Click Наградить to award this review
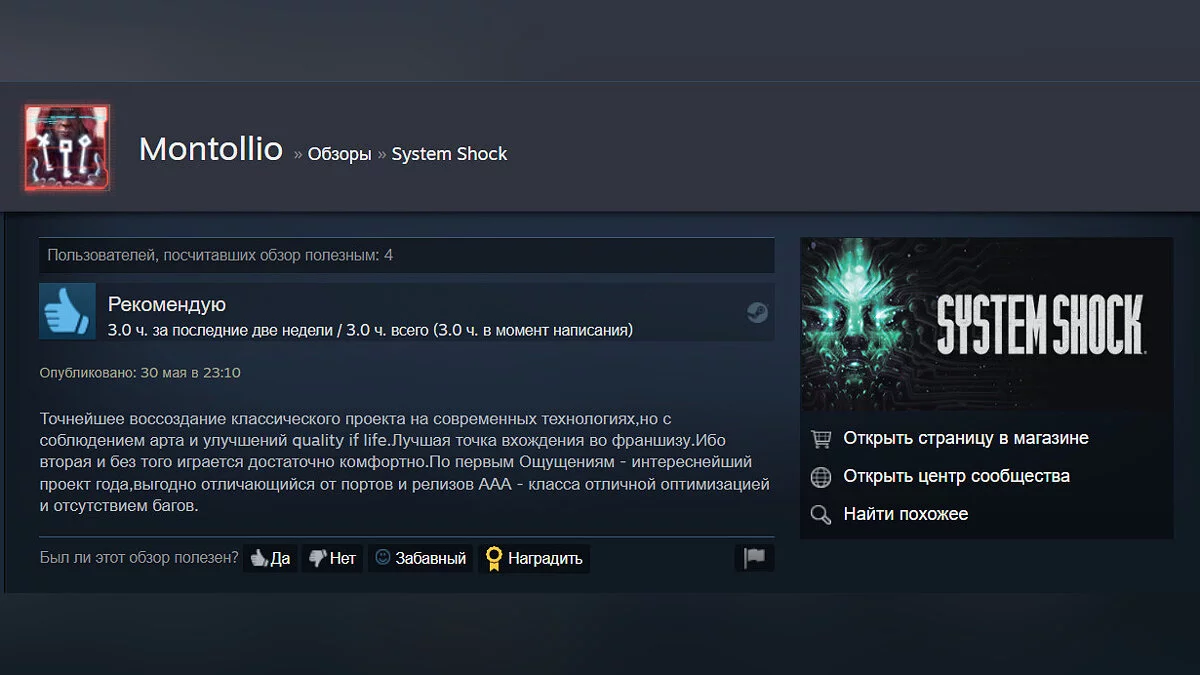1200x675 pixels. pos(534,558)
